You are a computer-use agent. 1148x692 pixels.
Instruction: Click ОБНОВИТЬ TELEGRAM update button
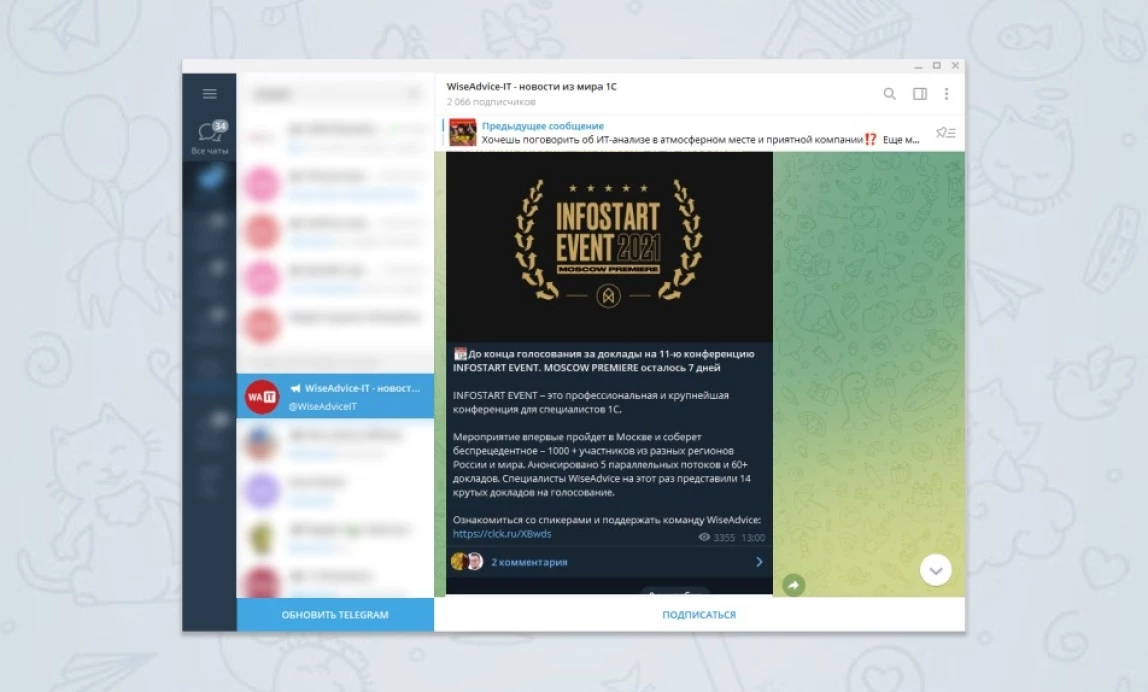tap(335, 614)
